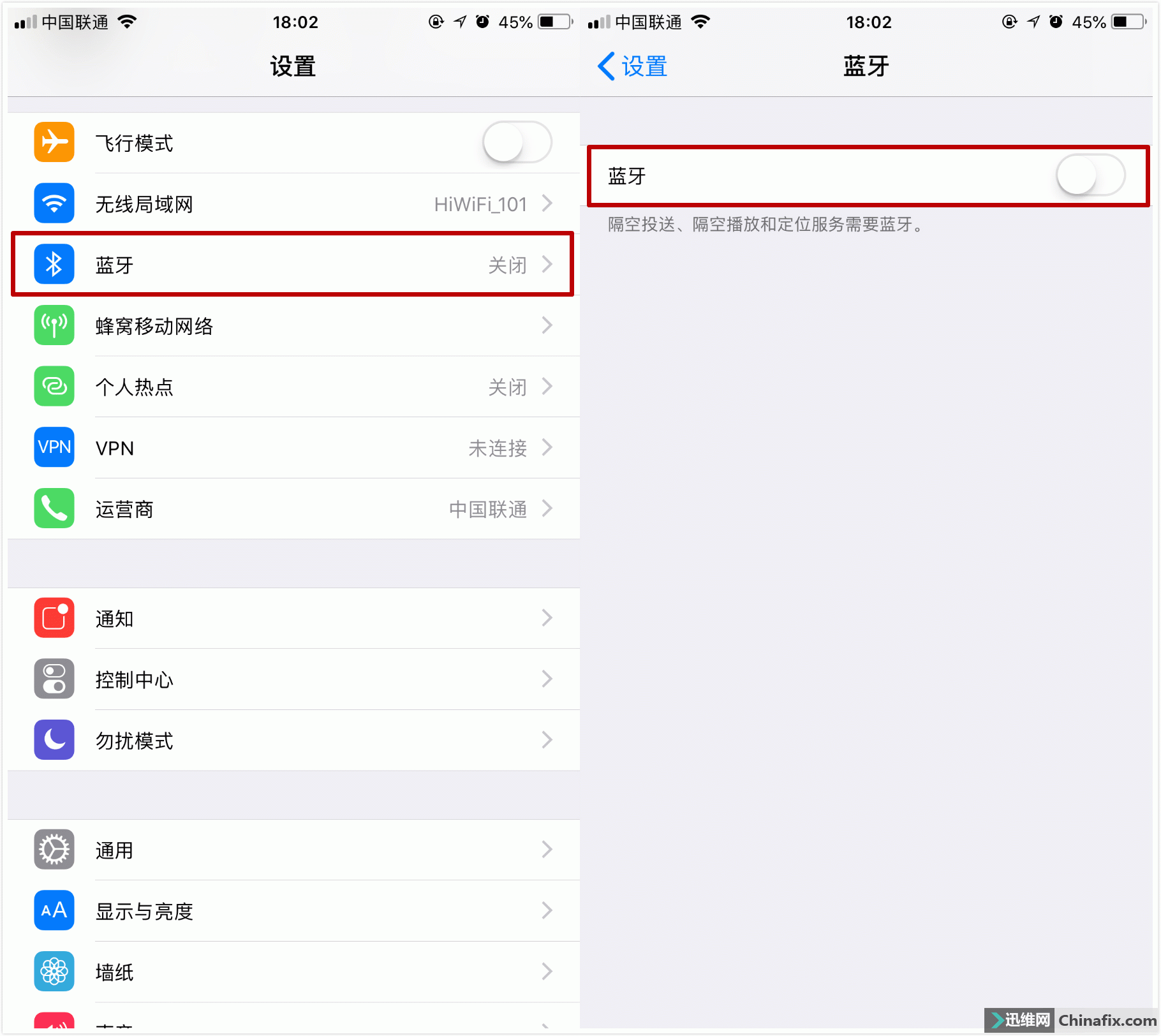Expand the VPN row chevron showing 未连接
Screen dimensions: 1161x1036
coord(547,447)
